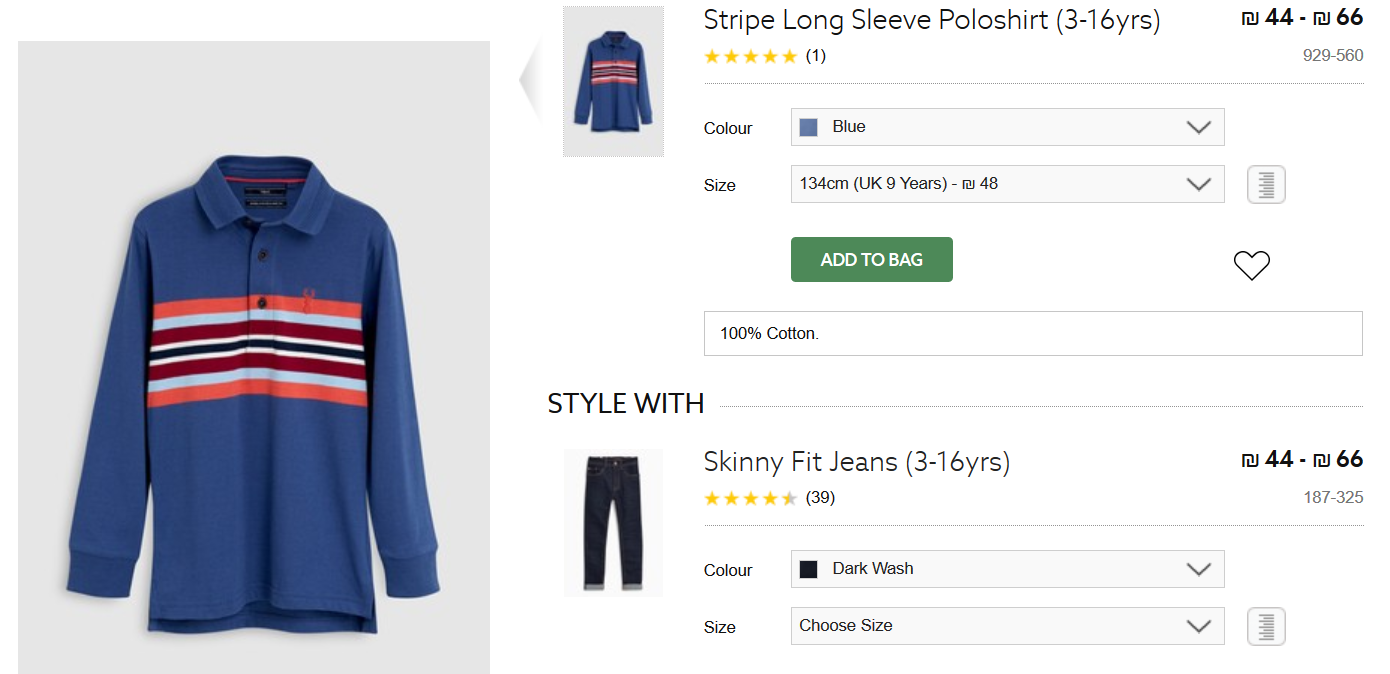Viewport: 1390px width, 674px height.
Task: Select the striped poloshirt thumbnail
Action: click(613, 81)
